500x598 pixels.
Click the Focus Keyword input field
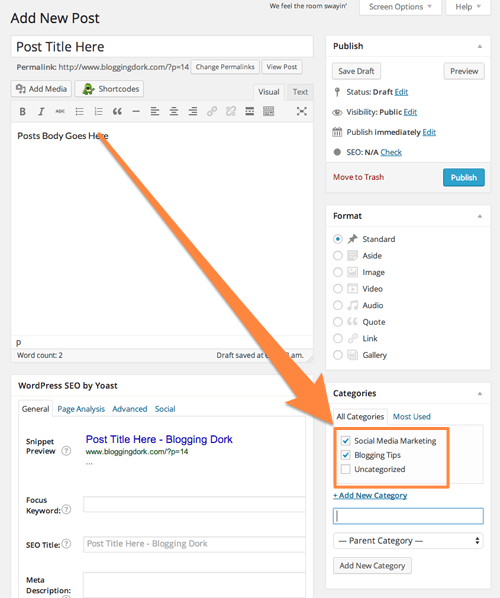(195, 504)
